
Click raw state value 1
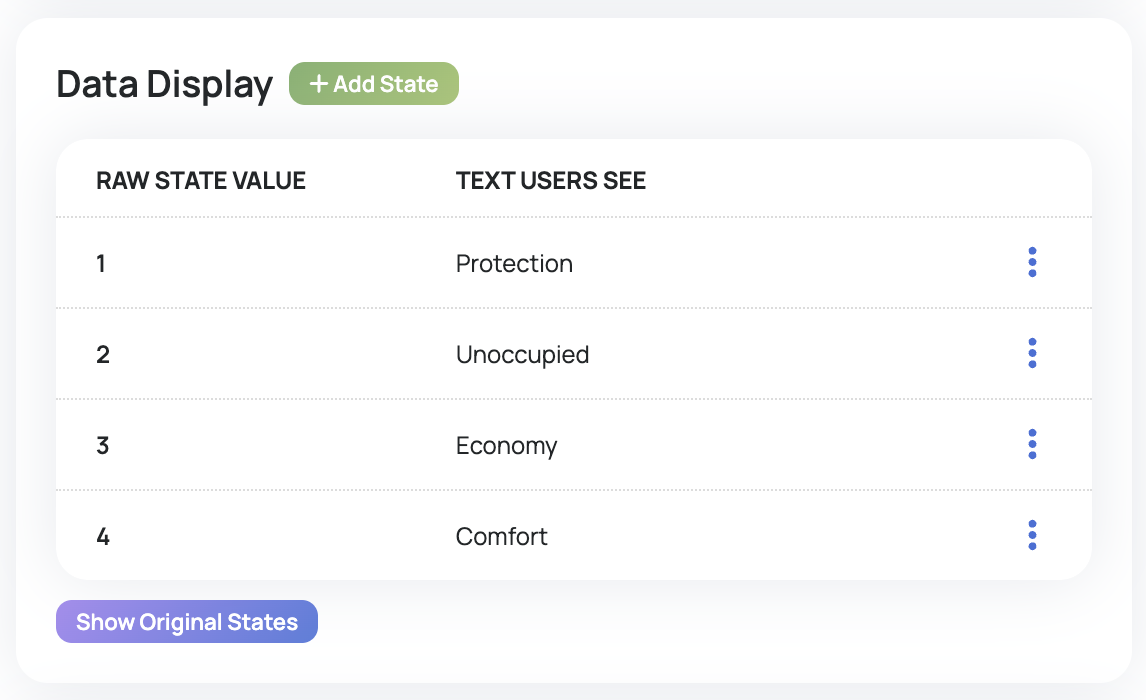click(101, 264)
